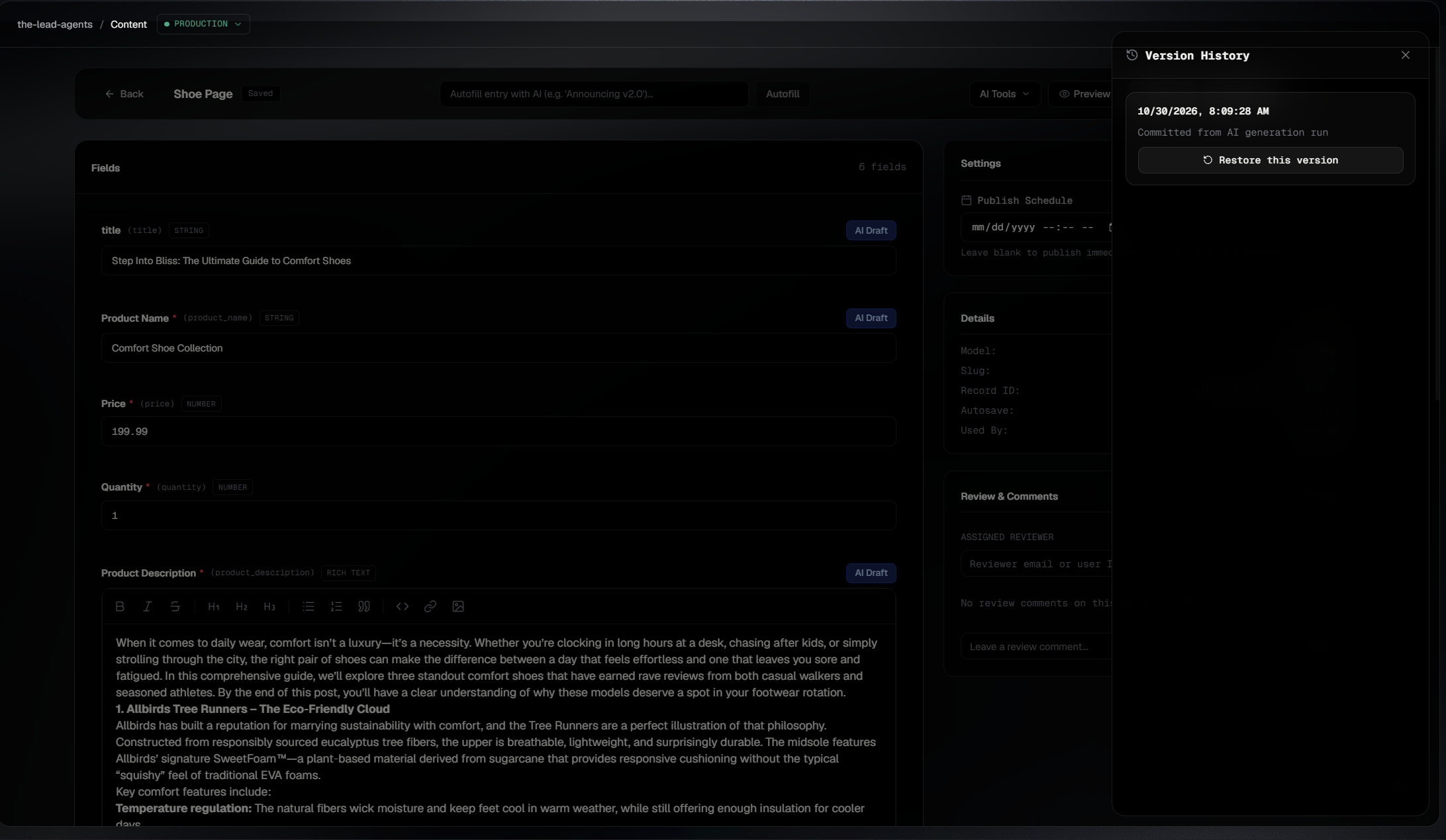
Task: Set Heading 2 style
Action: (242, 606)
